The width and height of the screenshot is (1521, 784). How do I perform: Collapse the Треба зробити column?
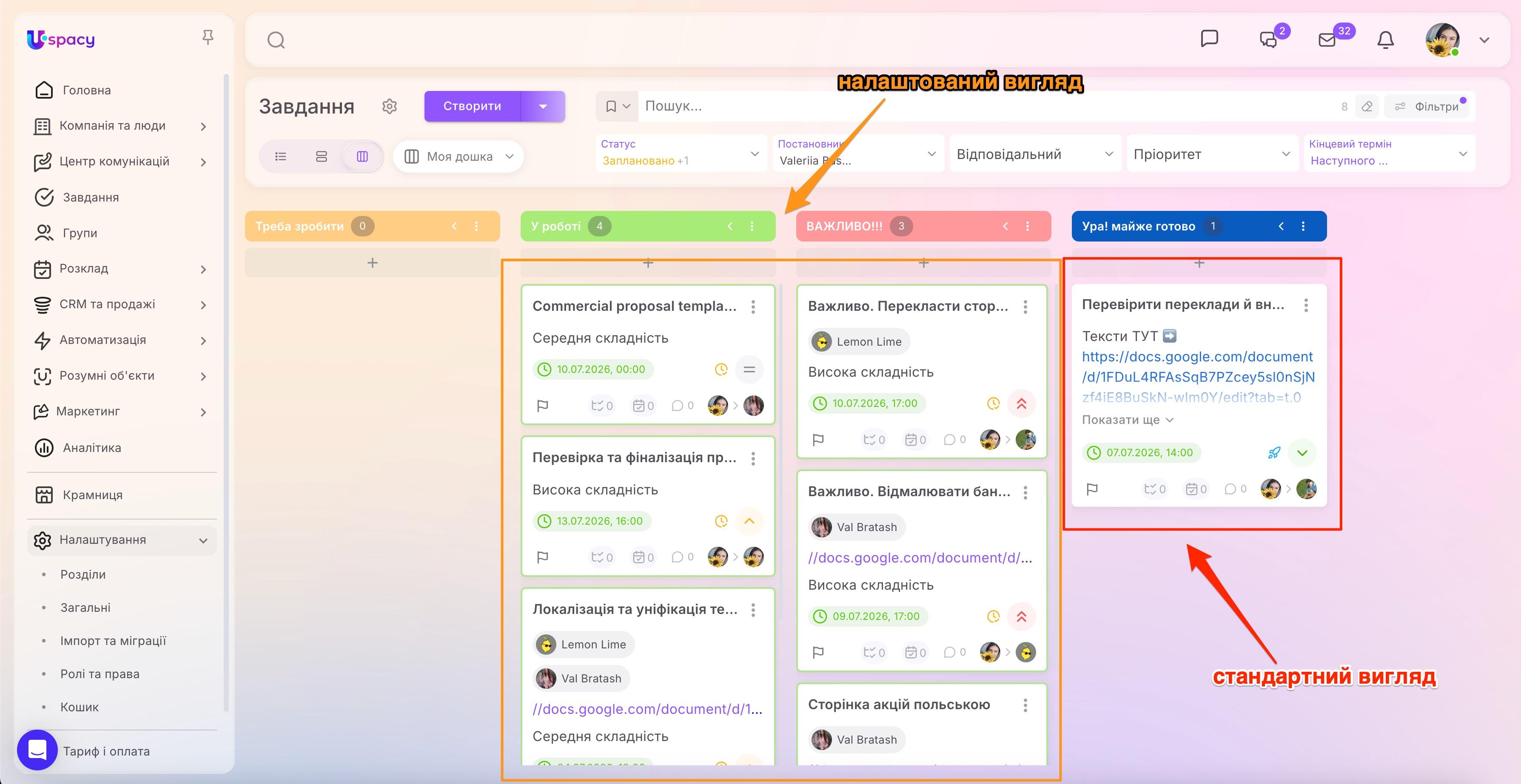click(454, 226)
